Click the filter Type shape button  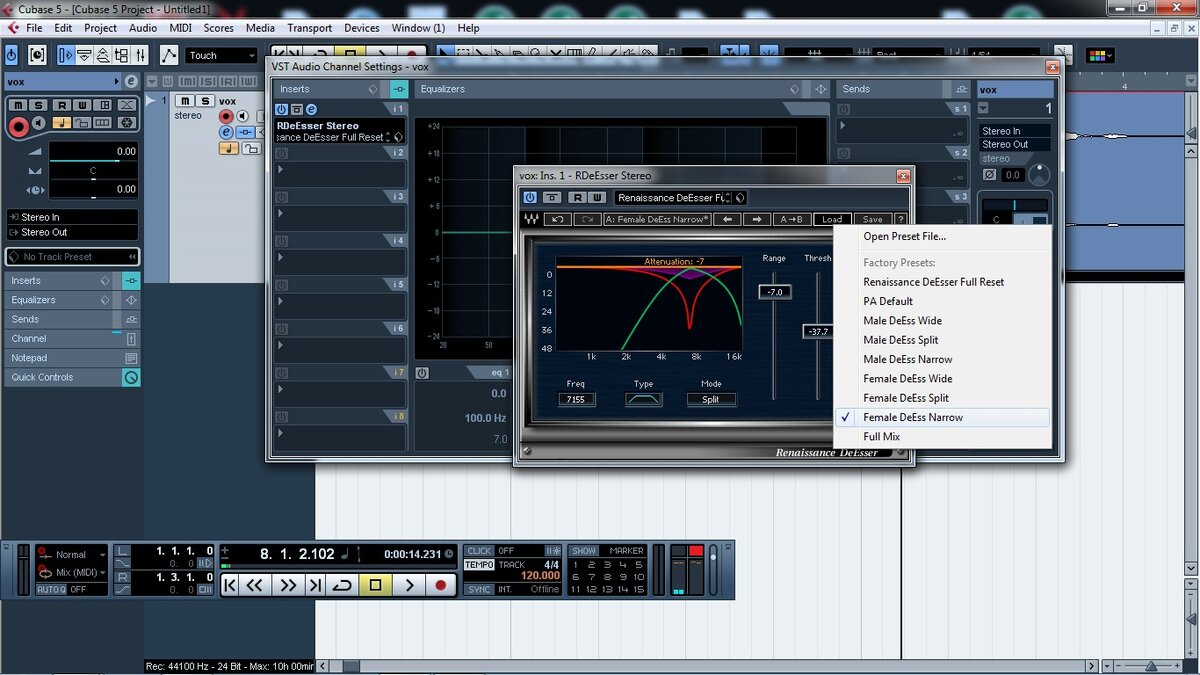pos(643,399)
